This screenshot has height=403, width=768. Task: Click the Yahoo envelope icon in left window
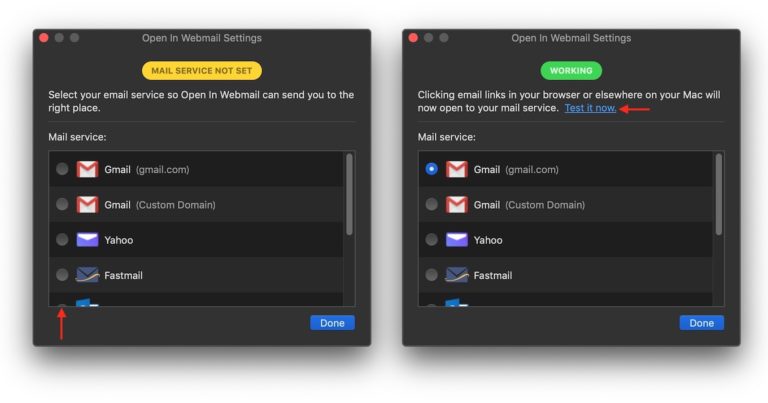[87, 240]
